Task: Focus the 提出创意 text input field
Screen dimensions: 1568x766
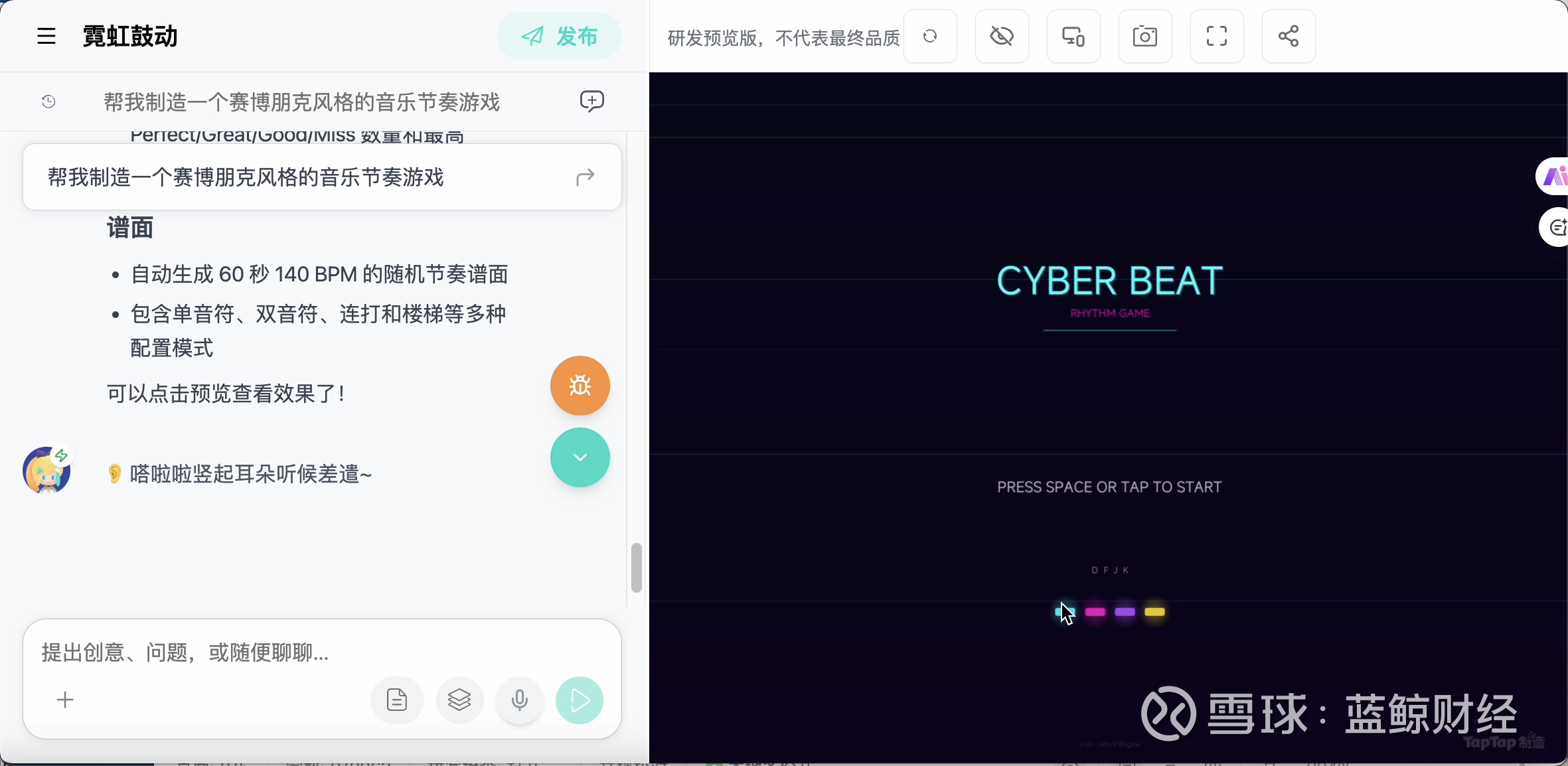Action: (x=322, y=652)
